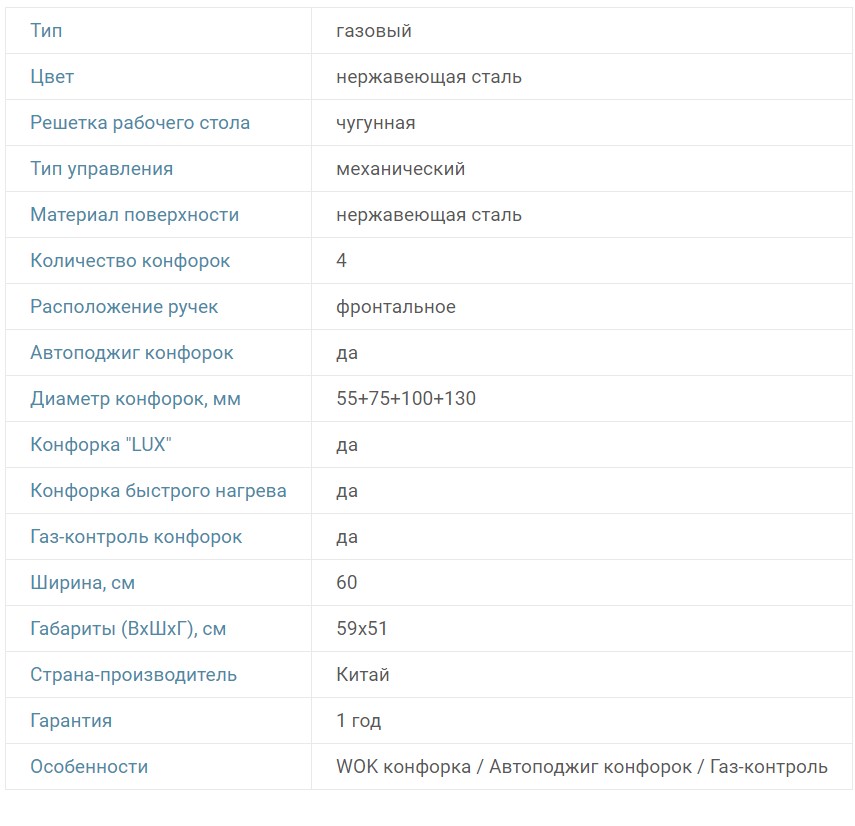Viewport: 855px width, 826px height.
Task: Click the "Гарантия" label
Action: tap(71, 721)
